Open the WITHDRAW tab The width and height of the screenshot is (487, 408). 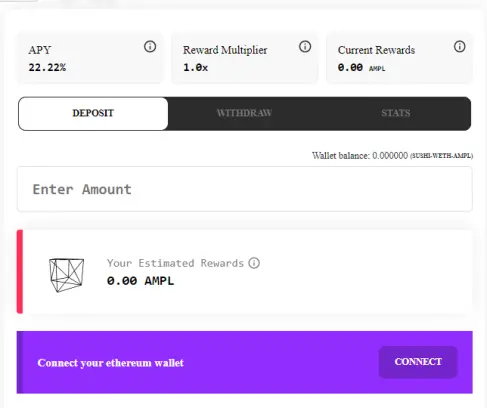244,113
